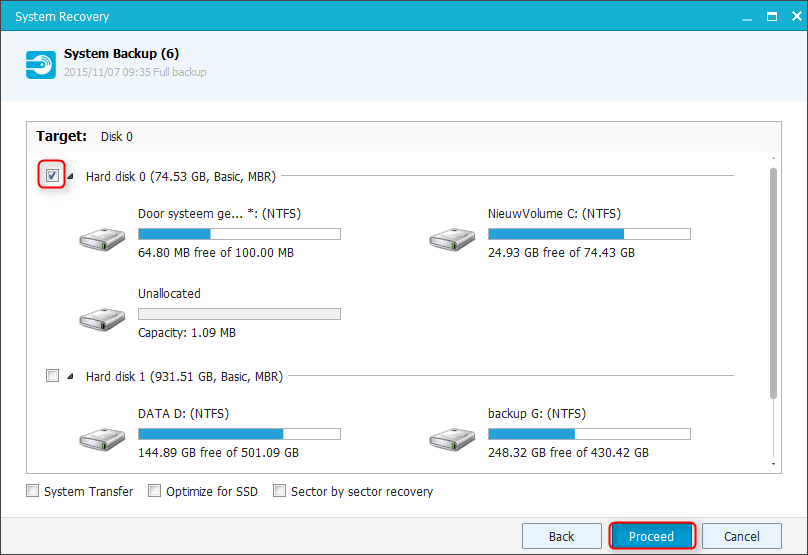This screenshot has height=555, width=808.
Task: Collapse the Hard disk 0 group
Action: point(71,176)
